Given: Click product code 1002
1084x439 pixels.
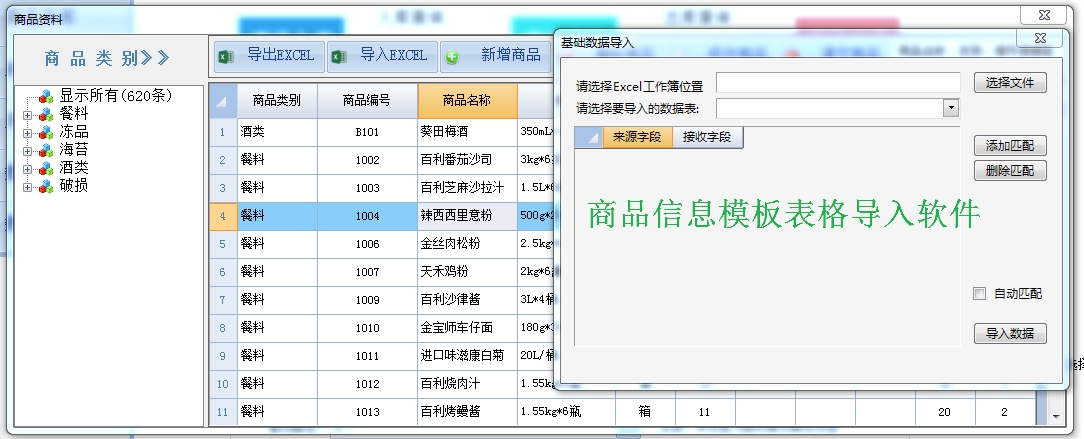Looking at the screenshot, I should 367,160.
